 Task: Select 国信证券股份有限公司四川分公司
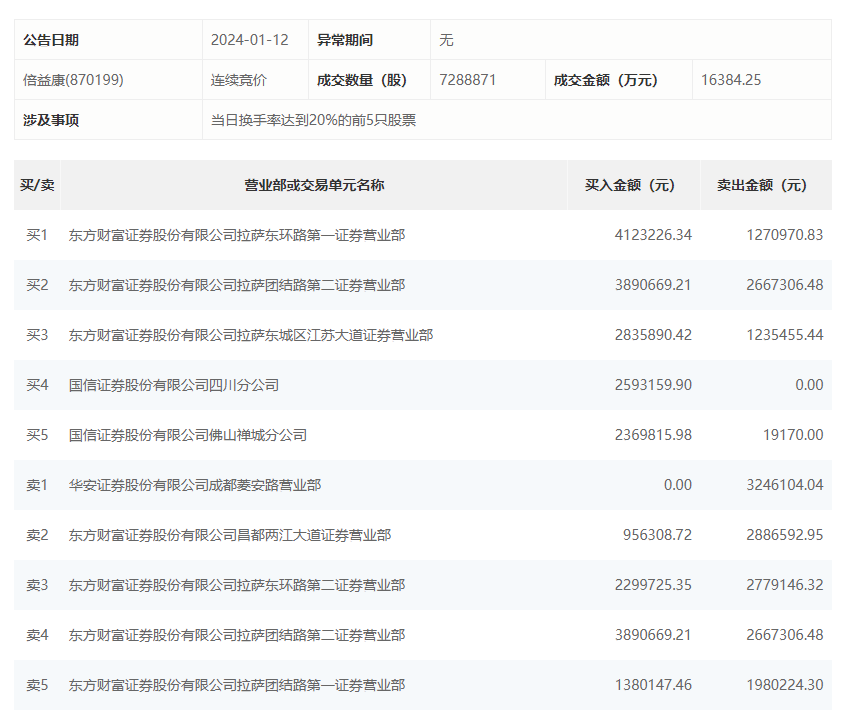click(174, 385)
